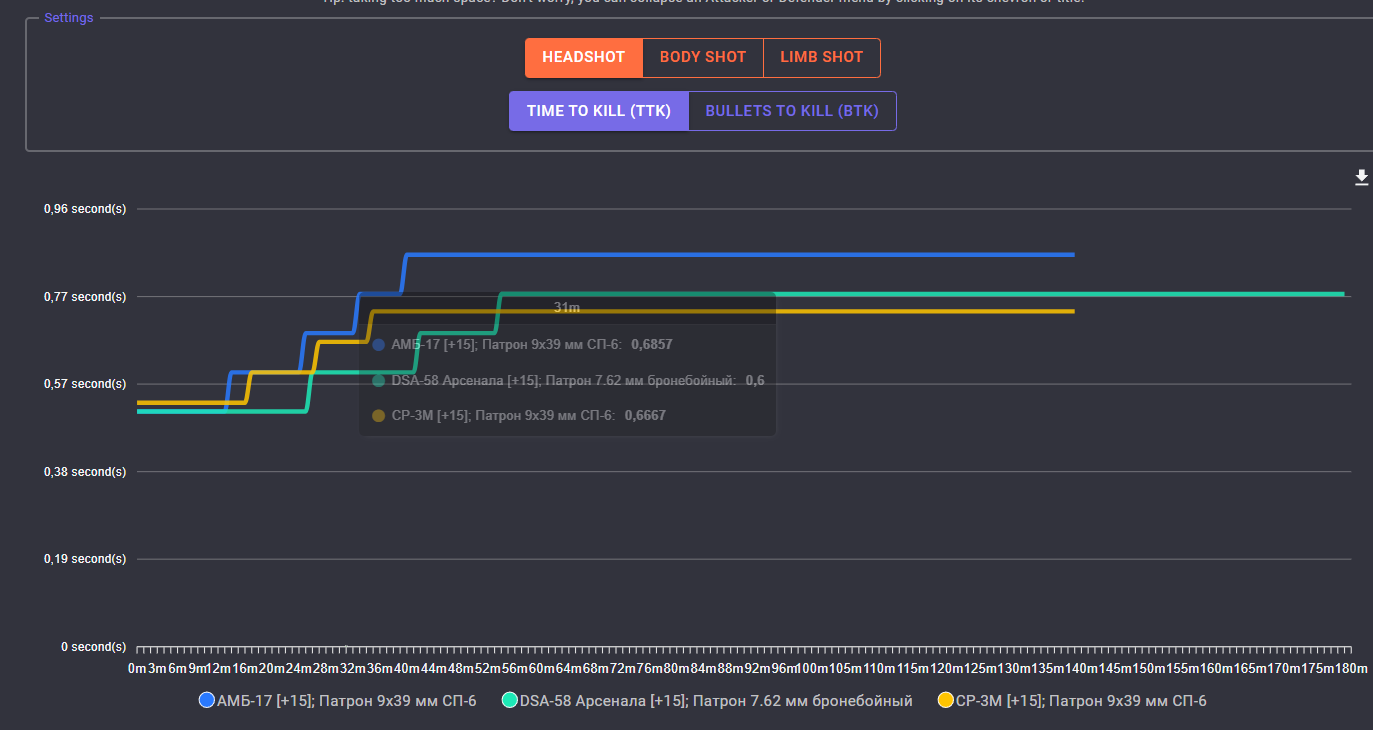Select TIME TO KILL (TTK) mode

[599, 111]
